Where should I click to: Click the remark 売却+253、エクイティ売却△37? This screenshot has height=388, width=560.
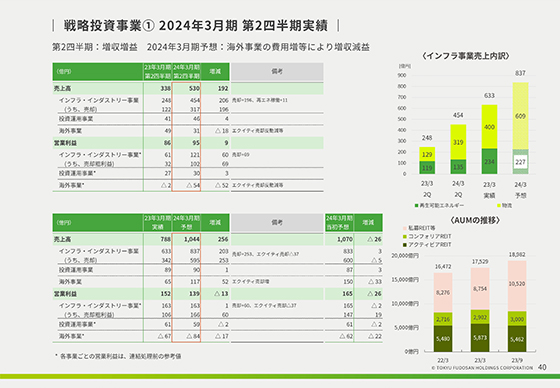(x=265, y=254)
